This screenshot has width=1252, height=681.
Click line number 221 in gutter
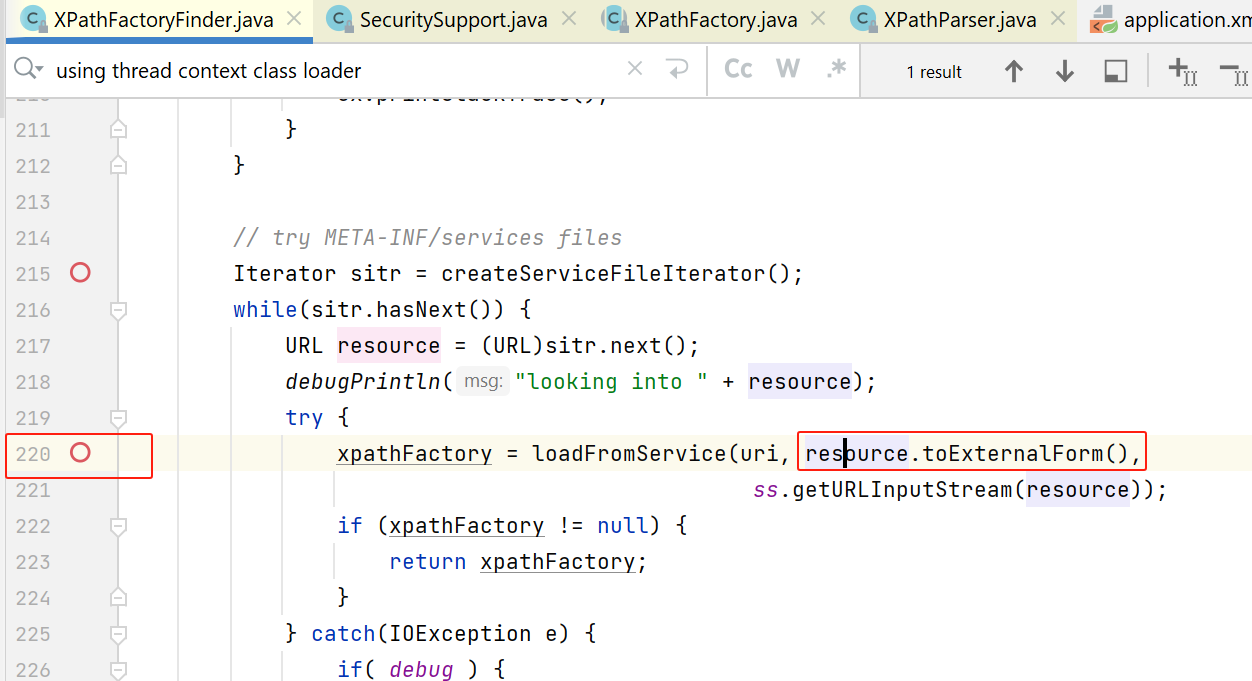[x=33, y=490]
